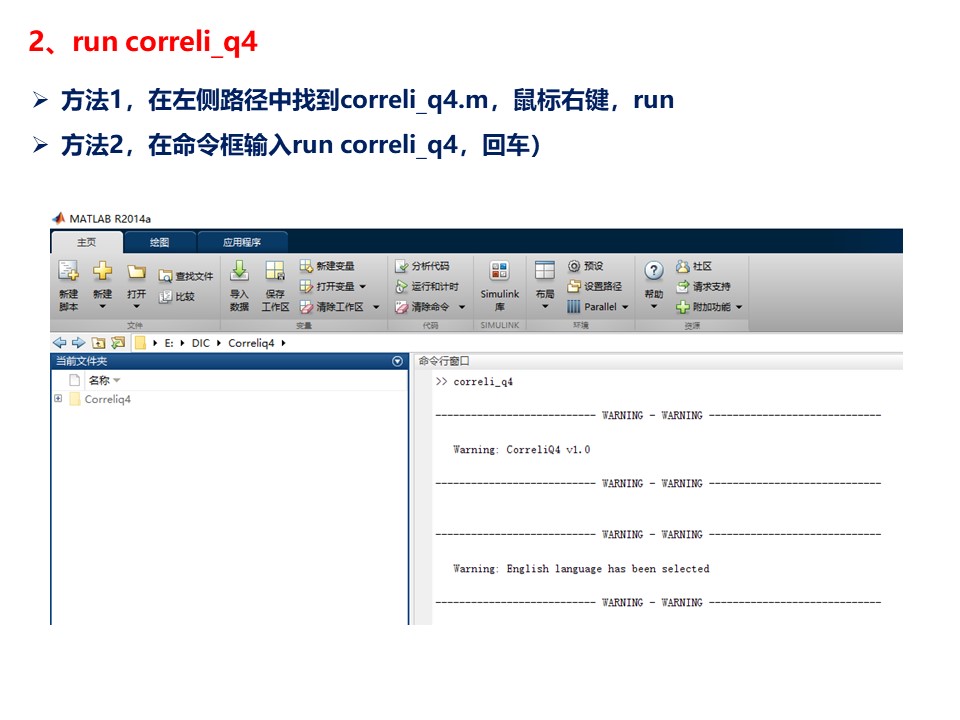The image size is (960, 720).
Task: Click the Correliq4 path segment
Action: point(251,343)
